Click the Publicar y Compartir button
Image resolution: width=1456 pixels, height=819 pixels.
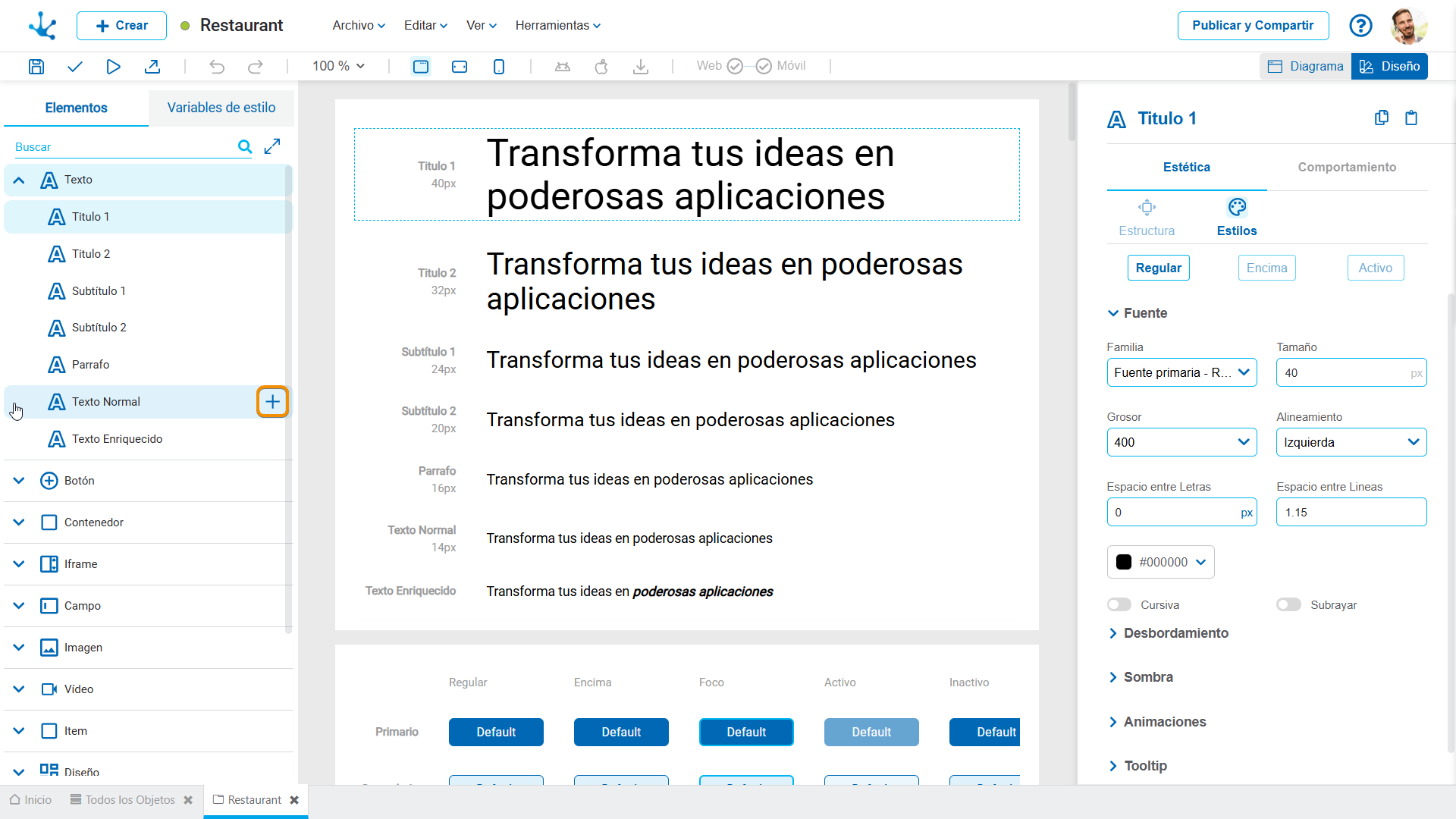[x=1252, y=26]
